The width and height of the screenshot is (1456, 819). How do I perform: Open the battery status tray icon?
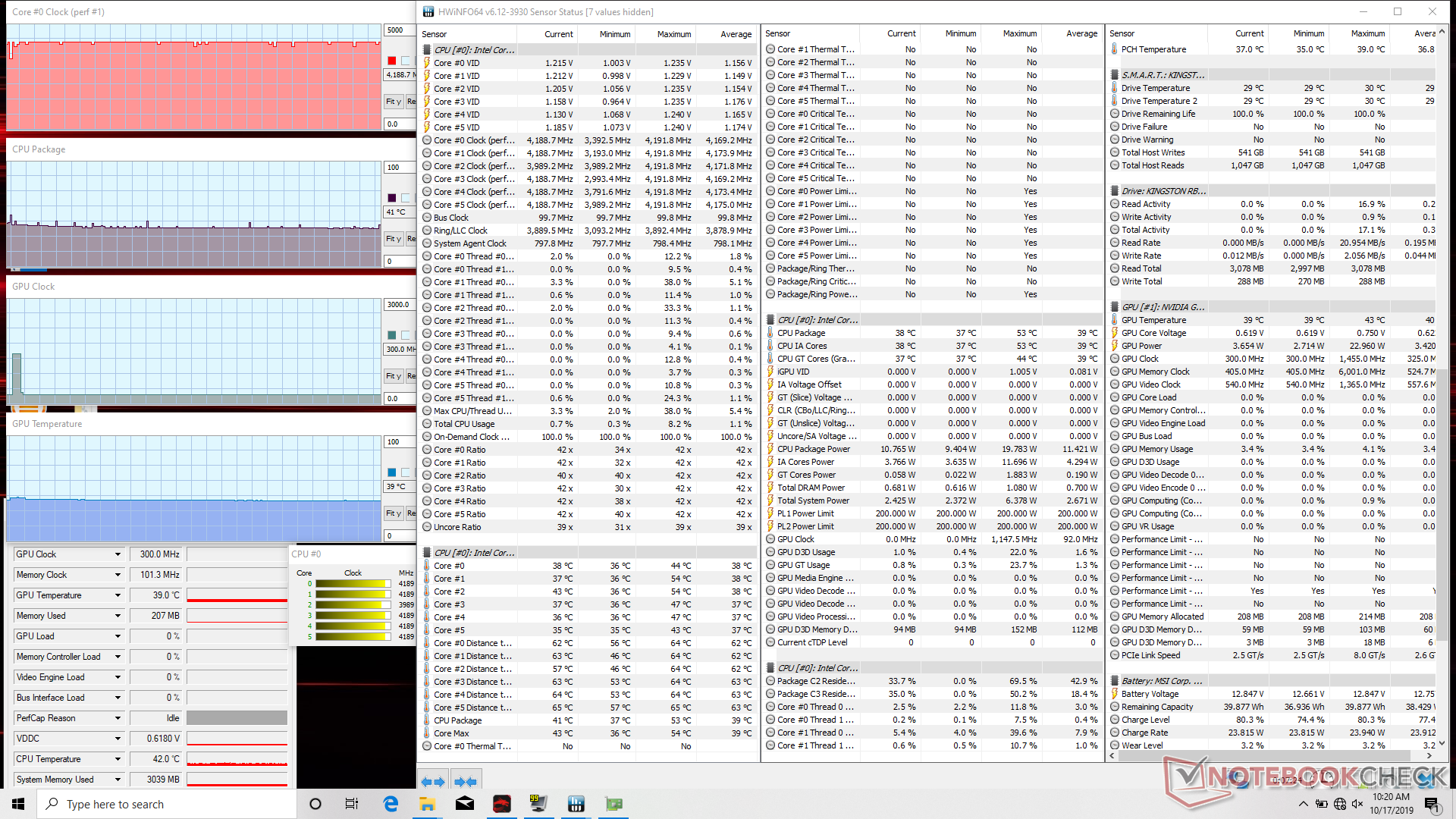coord(1321,804)
